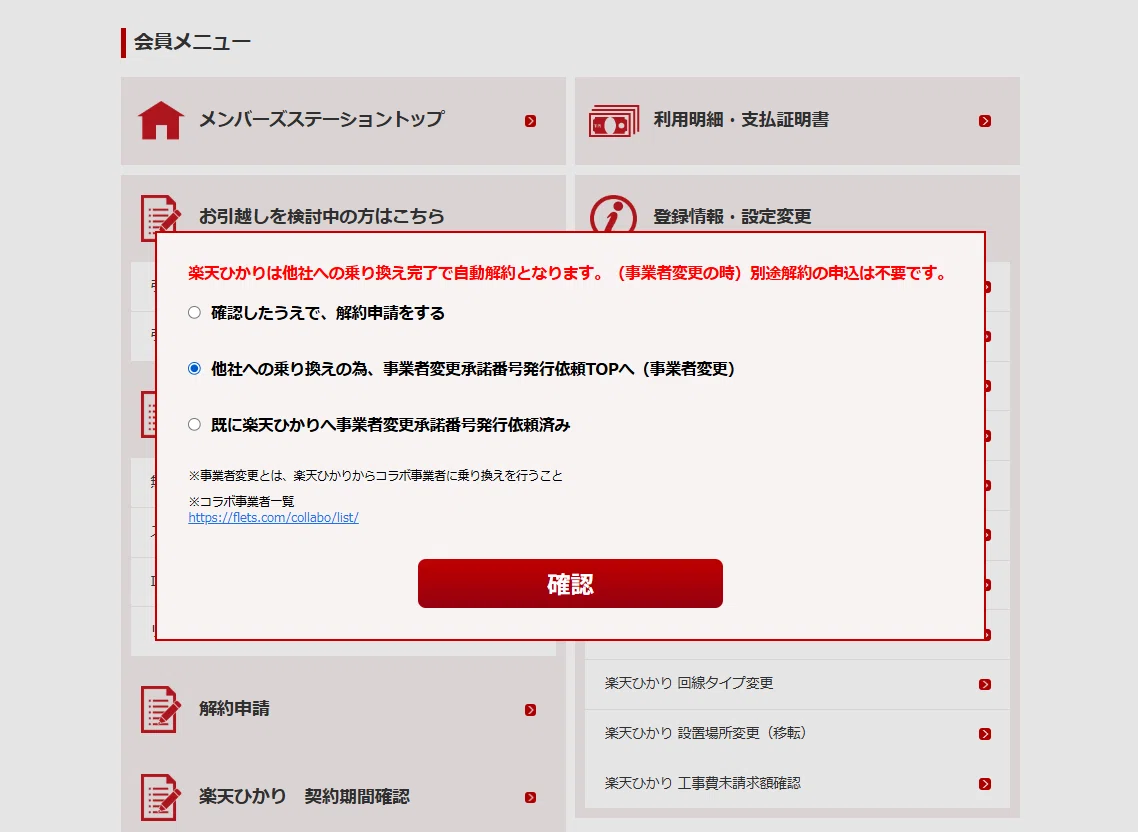
Task: Open 解約申請 menu item
Action: point(234,709)
